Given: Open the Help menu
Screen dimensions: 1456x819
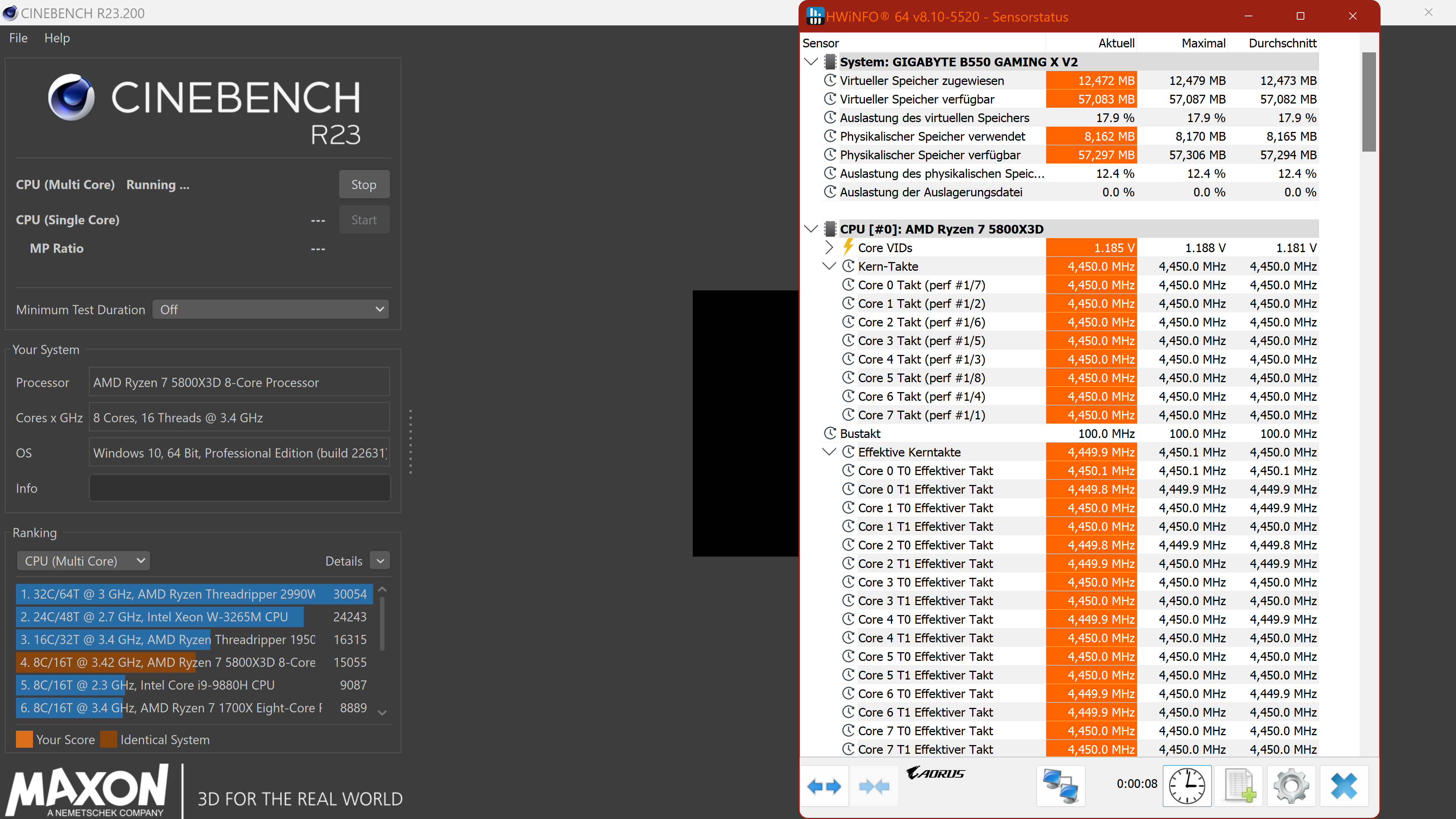Looking at the screenshot, I should coord(57,38).
